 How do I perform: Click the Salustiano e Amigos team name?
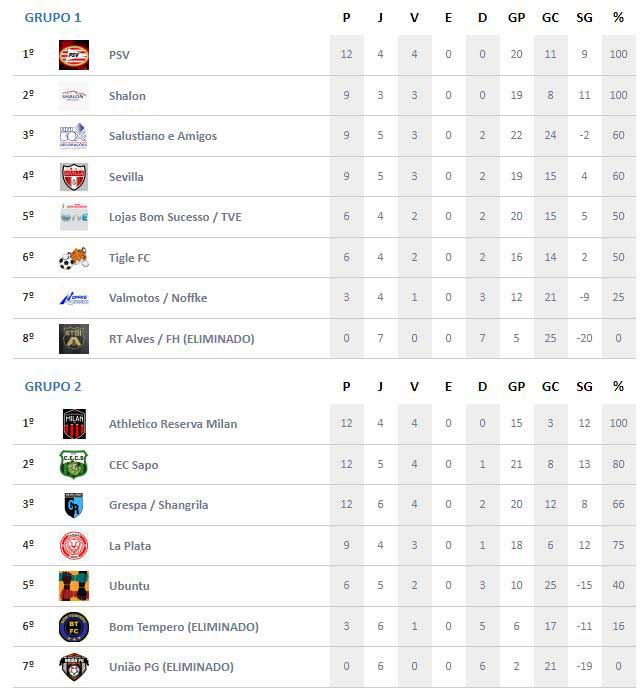click(163, 136)
